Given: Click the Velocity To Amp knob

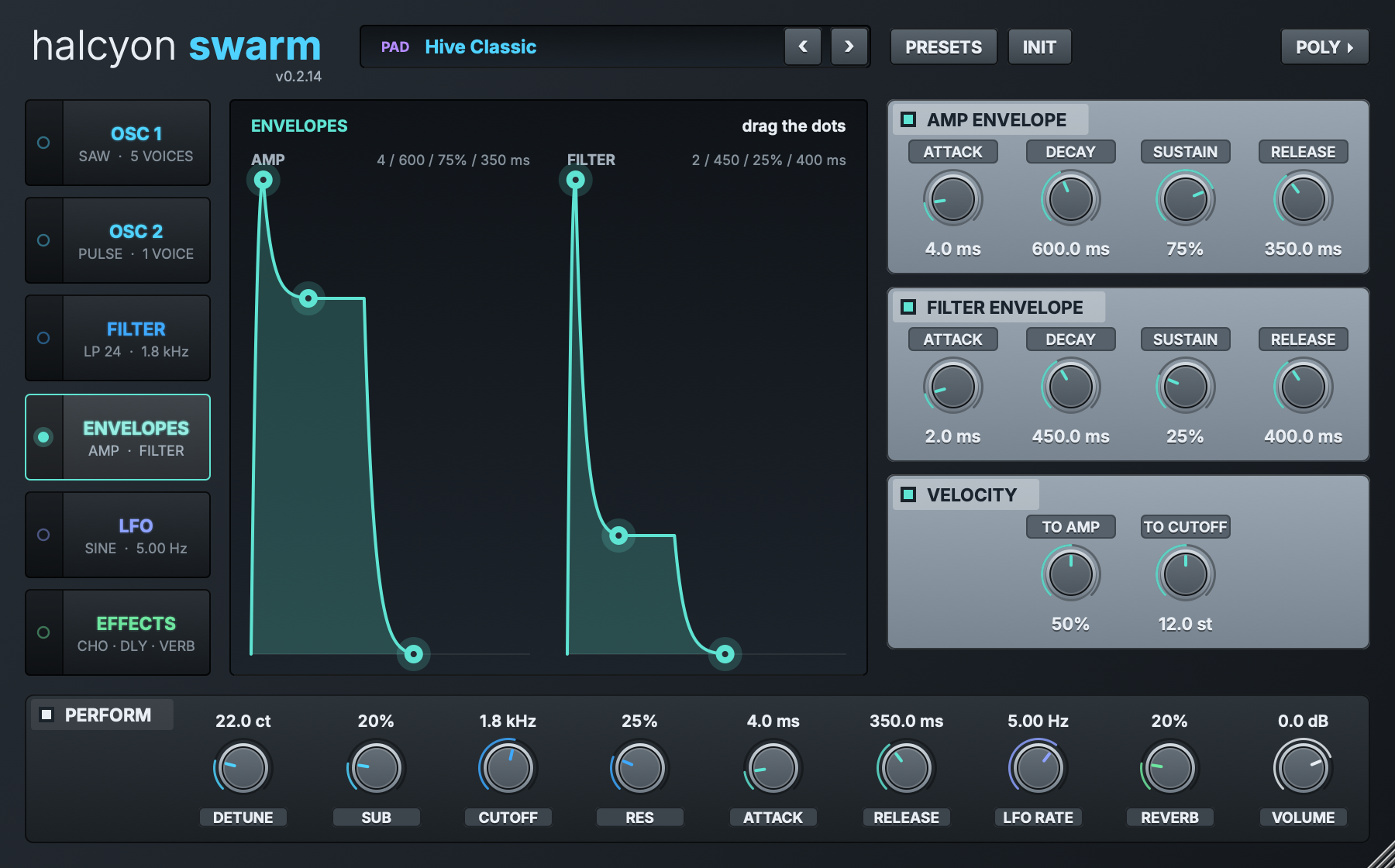Looking at the screenshot, I should click(x=1070, y=574).
